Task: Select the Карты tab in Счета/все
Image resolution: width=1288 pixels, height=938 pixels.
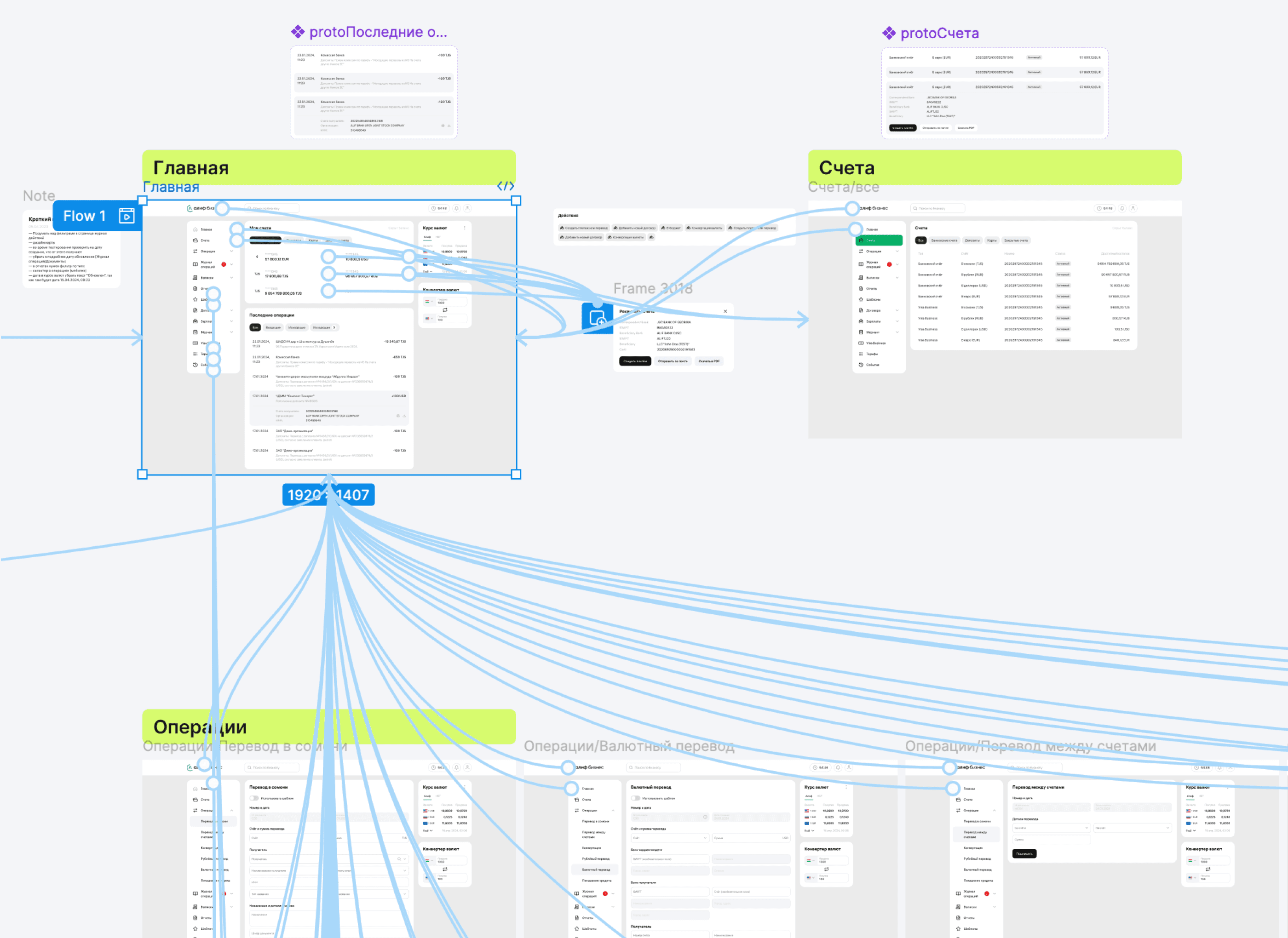Action: point(992,240)
